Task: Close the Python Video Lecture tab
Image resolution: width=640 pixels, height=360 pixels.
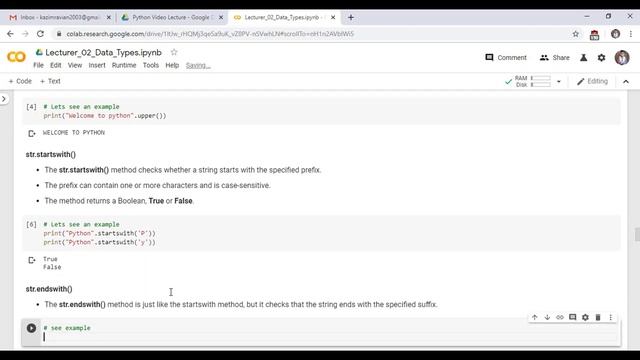Action: click(x=221, y=18)
